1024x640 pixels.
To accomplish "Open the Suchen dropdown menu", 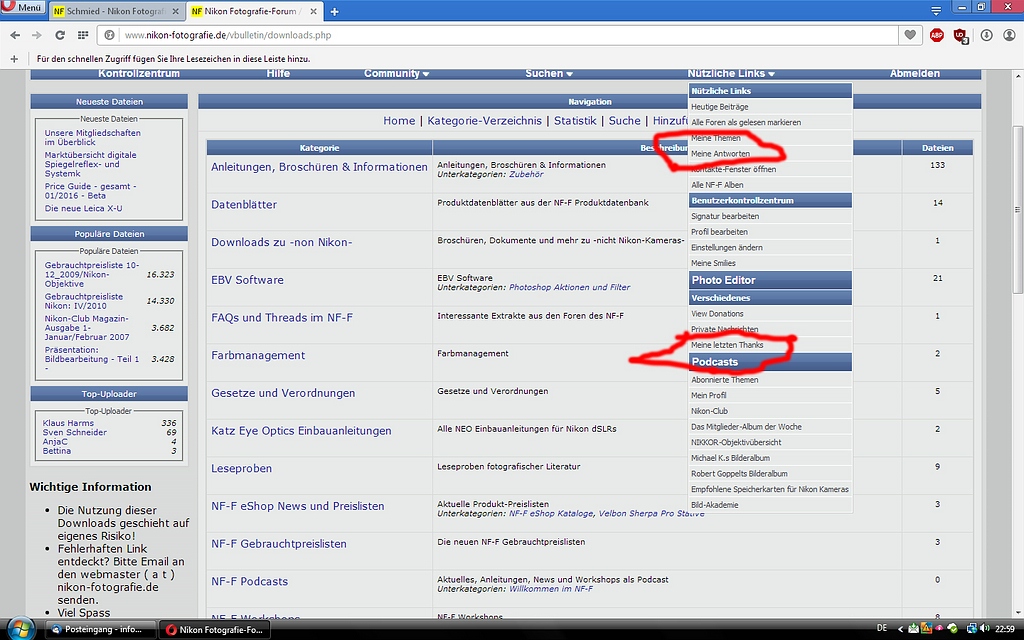I will pyautogui.click(x=549, y=73).
